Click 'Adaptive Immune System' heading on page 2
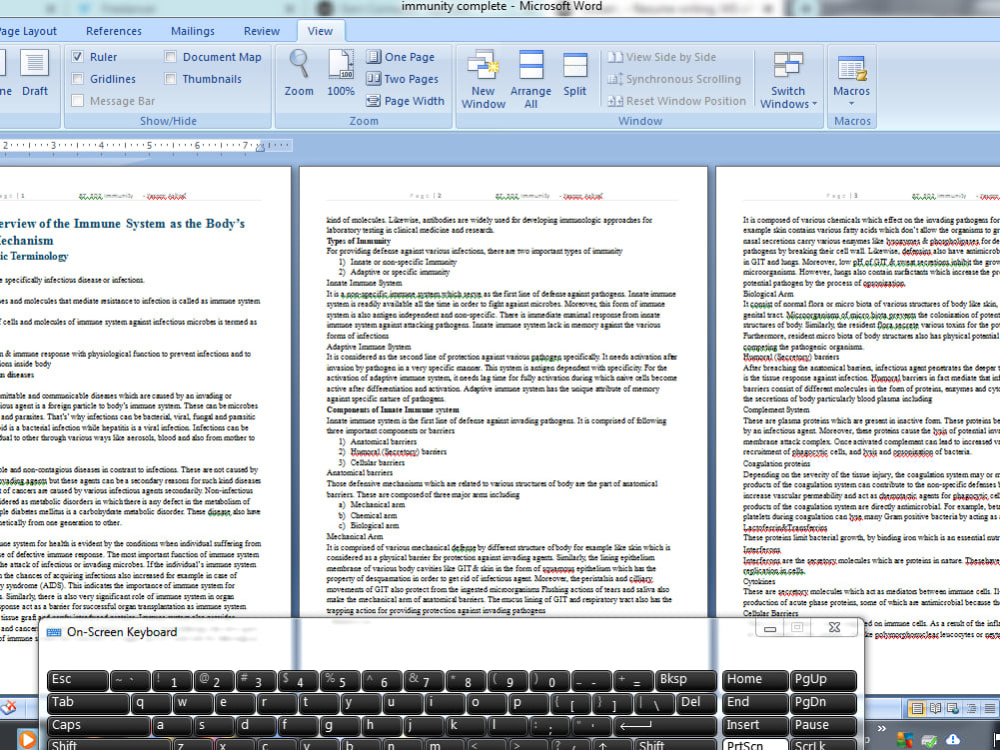 [369, 347]
